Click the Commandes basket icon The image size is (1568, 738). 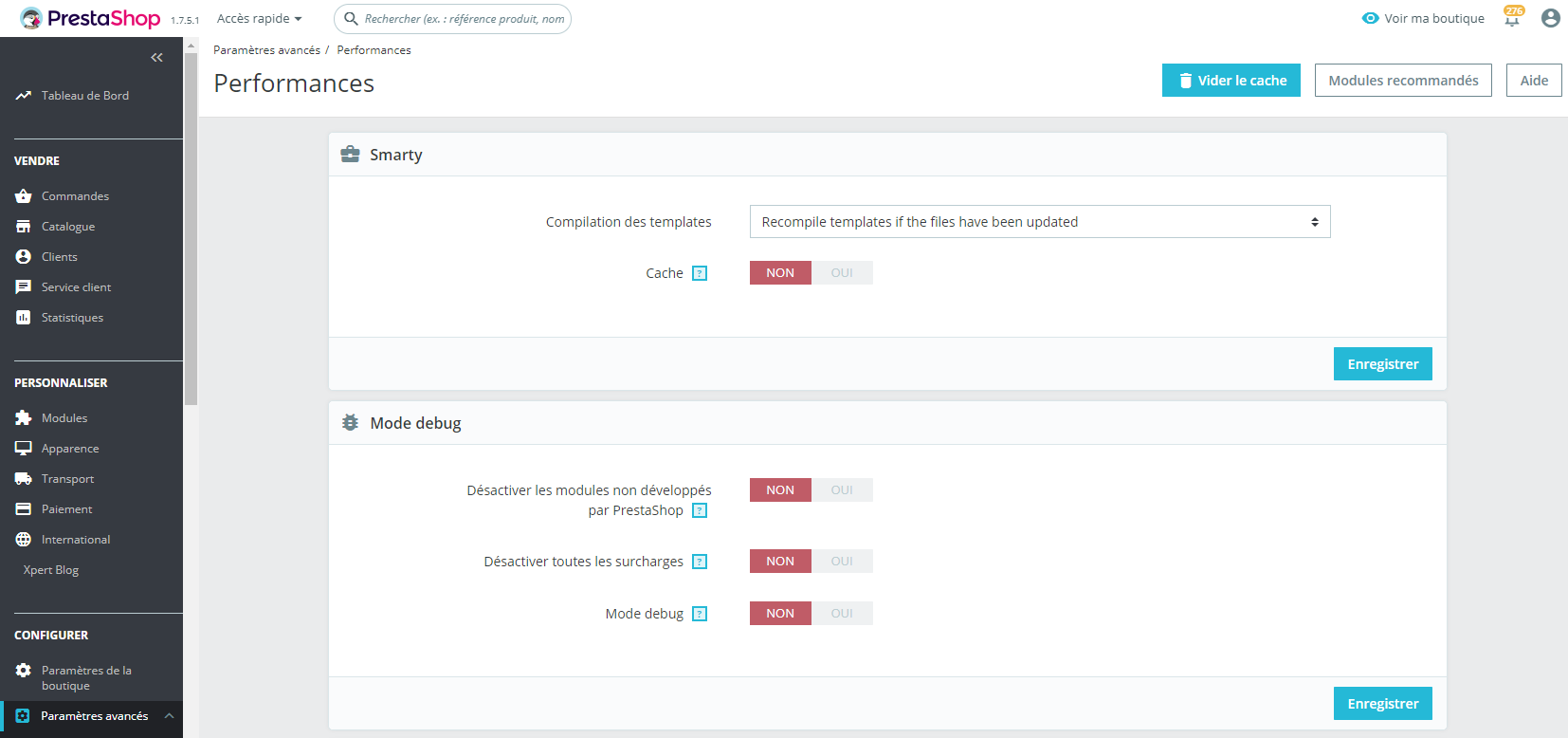point(24,196)
